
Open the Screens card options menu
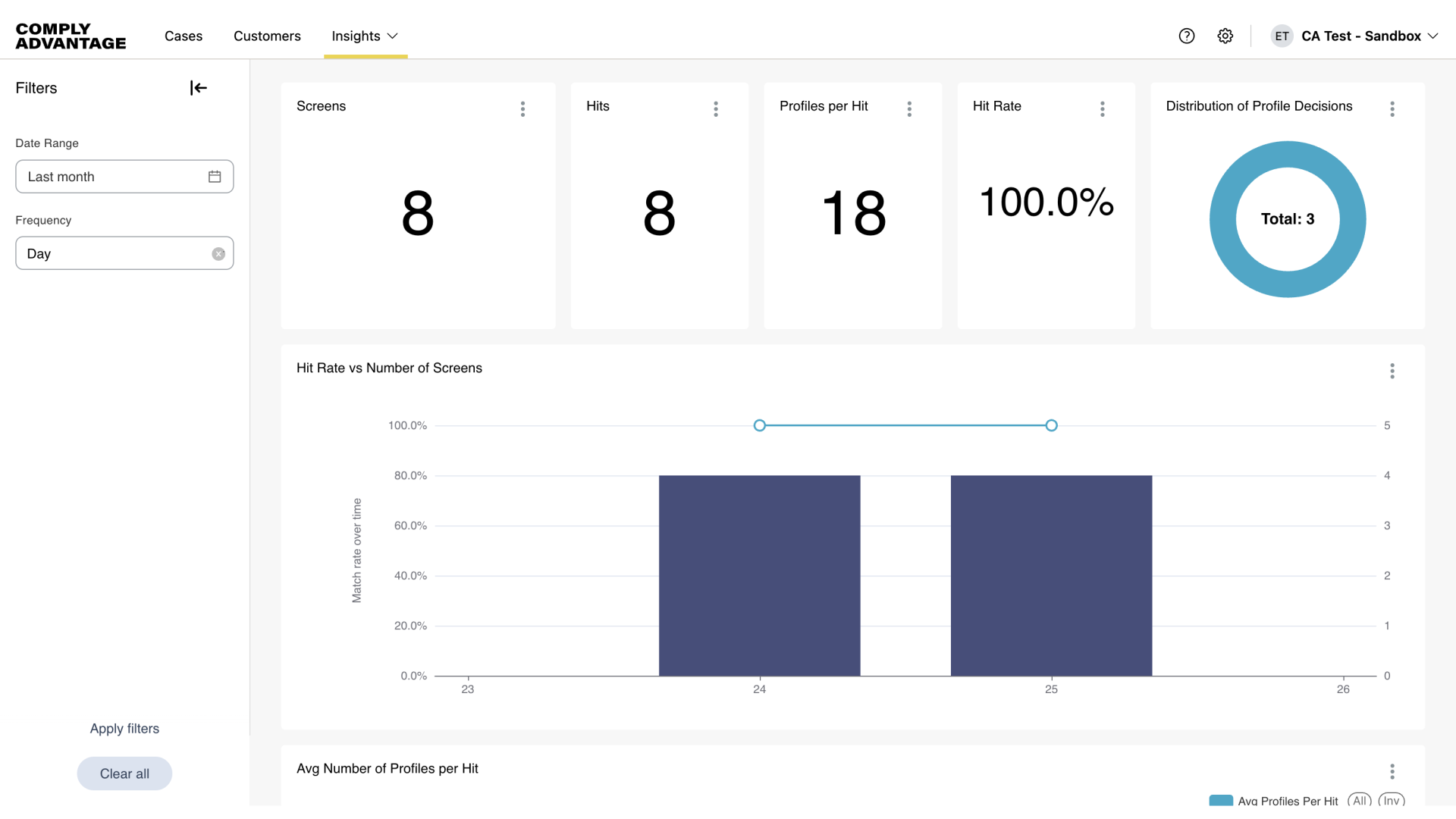point(523,108)
